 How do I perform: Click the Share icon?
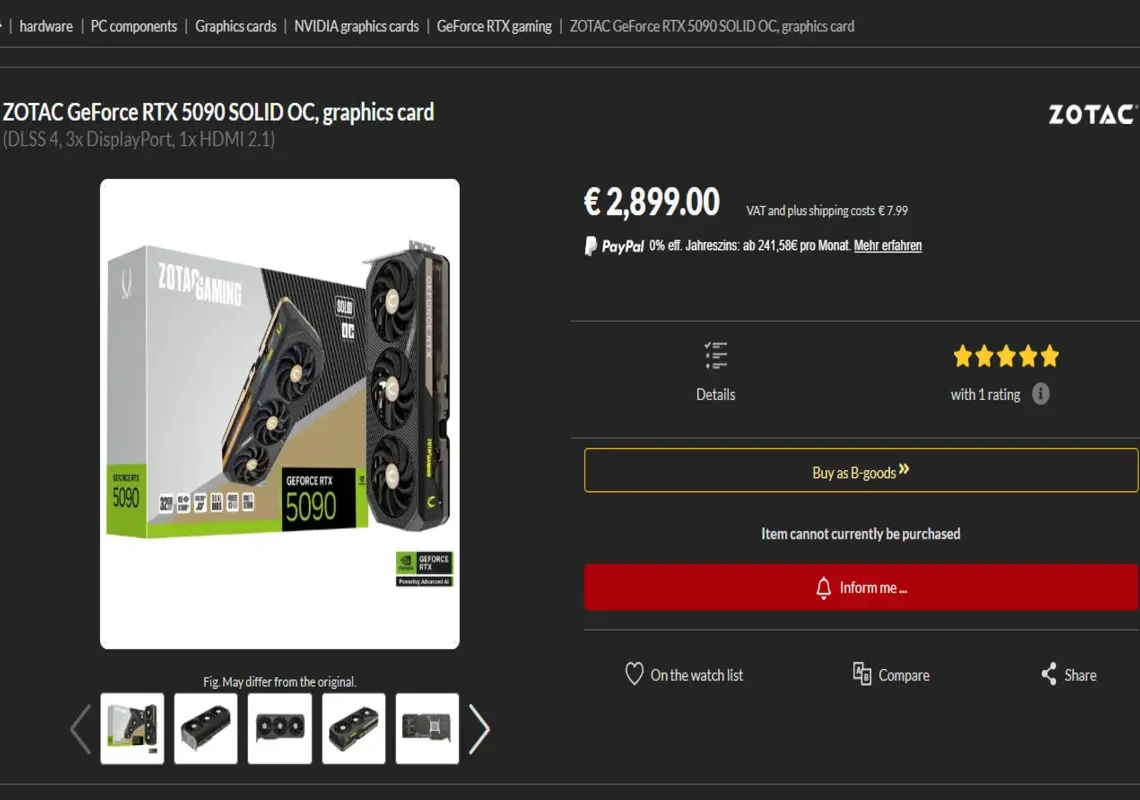click(1048, 674)
